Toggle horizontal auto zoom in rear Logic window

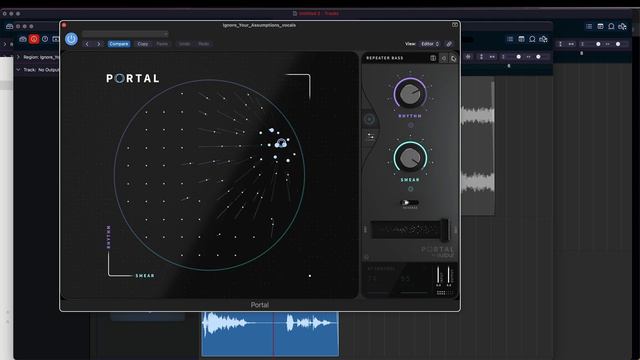[x=571, y=44]
